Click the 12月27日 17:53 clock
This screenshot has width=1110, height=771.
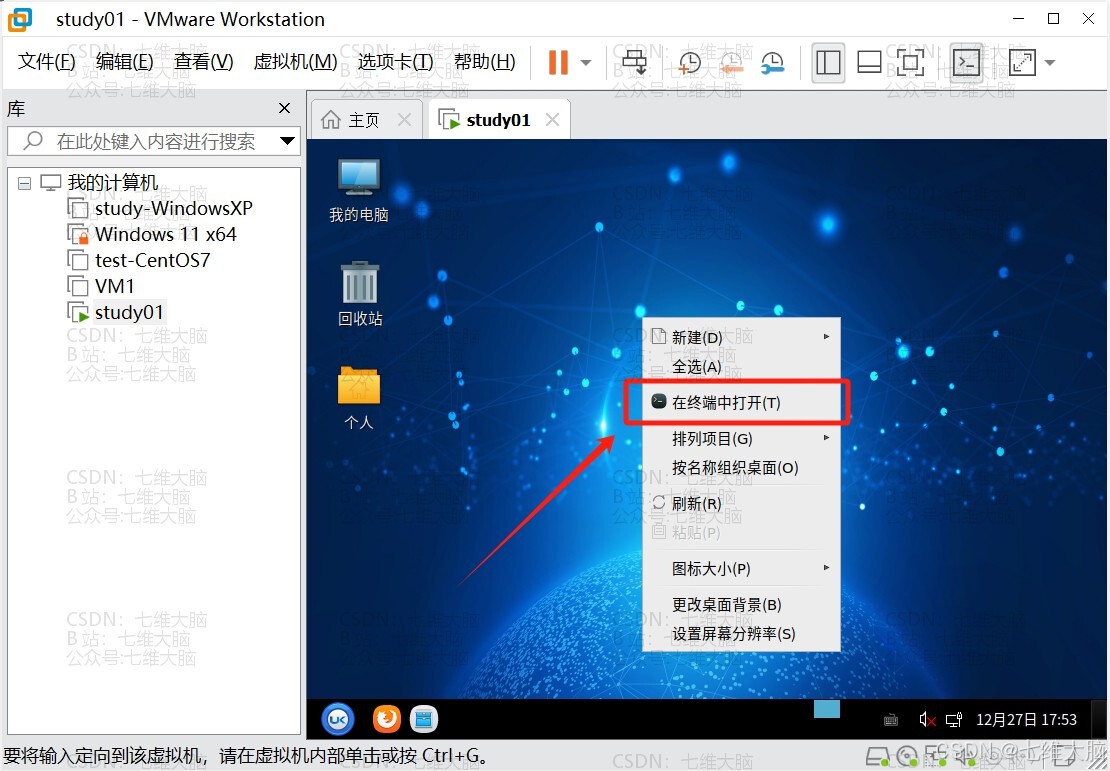pyautogui.click(x=1026, y=720)
